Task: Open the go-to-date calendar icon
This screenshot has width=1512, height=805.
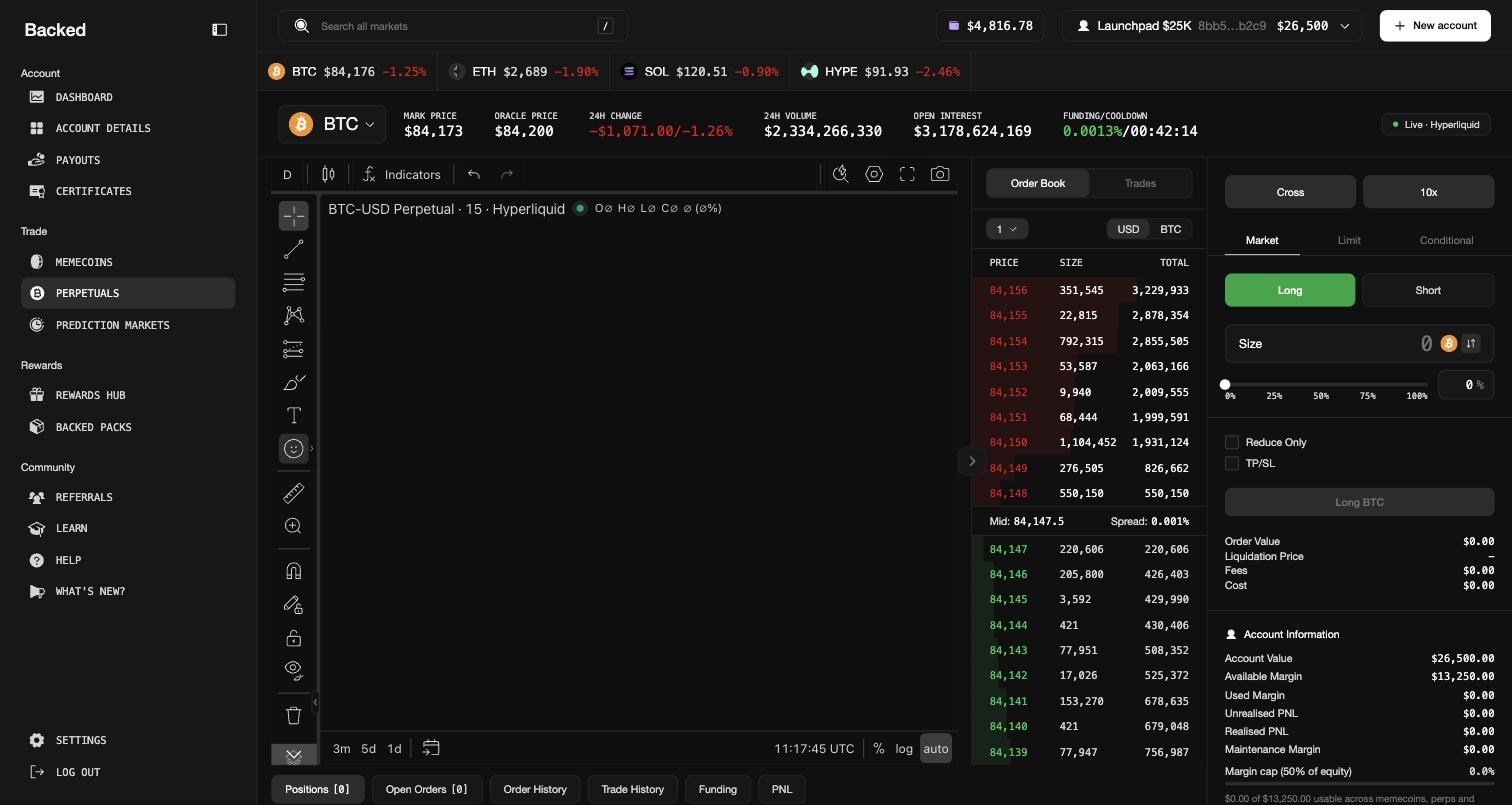Action: 431,748
